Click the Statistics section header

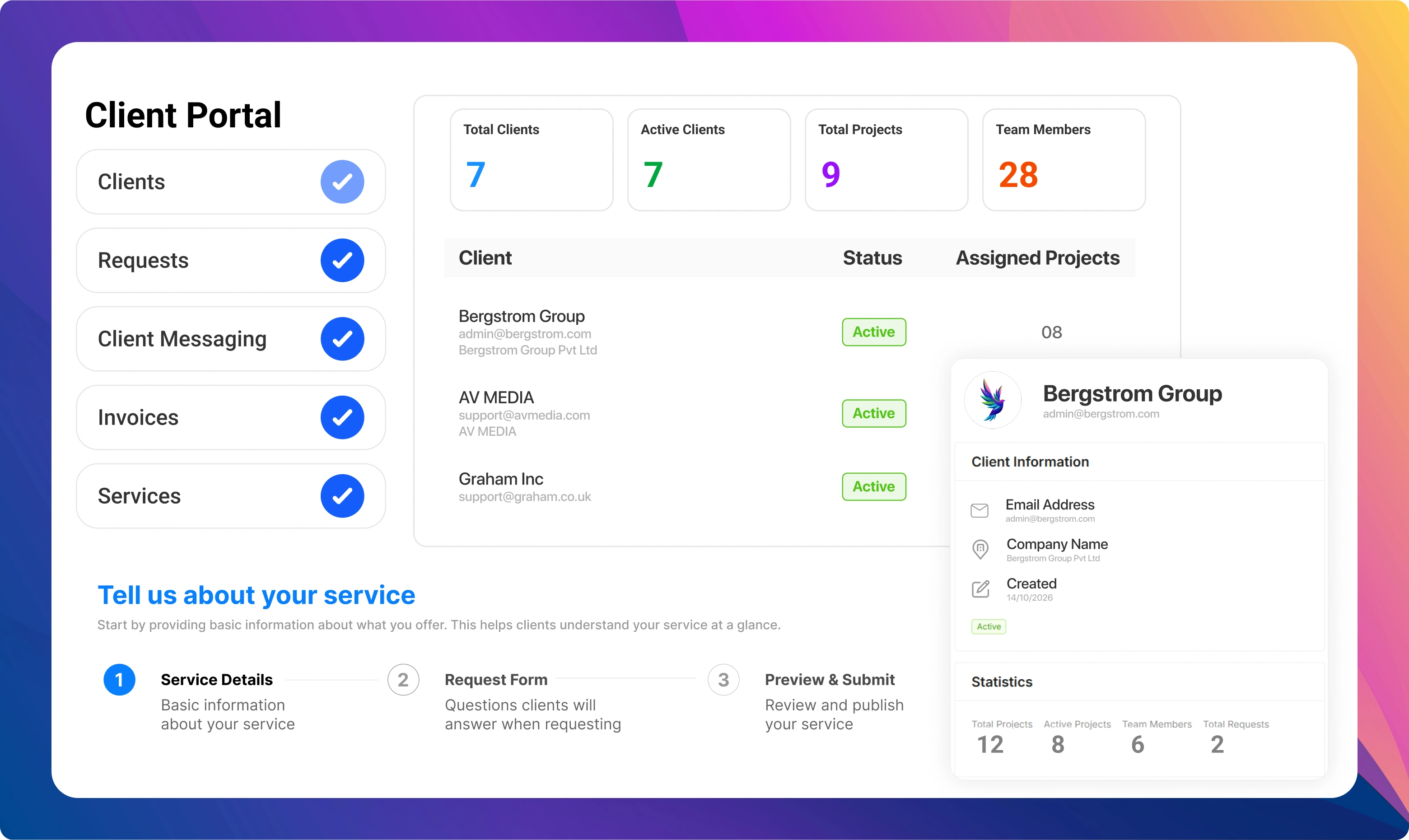click(x=1002, y=682)
